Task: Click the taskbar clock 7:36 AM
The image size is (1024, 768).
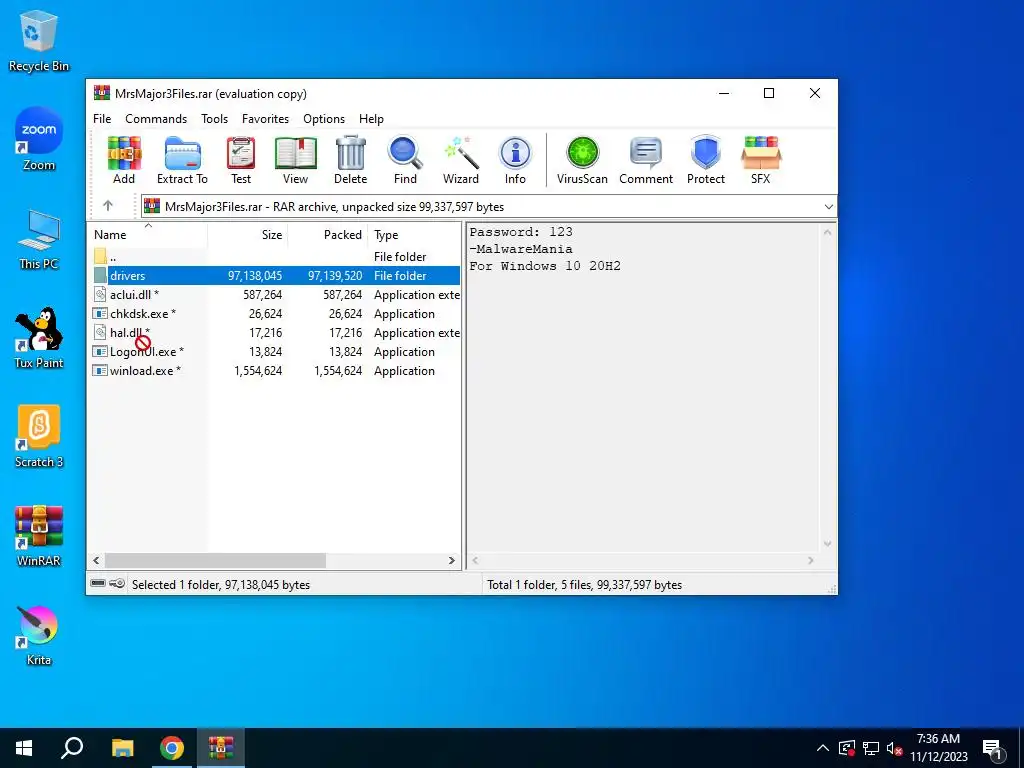Action: [x=938, y=739]
